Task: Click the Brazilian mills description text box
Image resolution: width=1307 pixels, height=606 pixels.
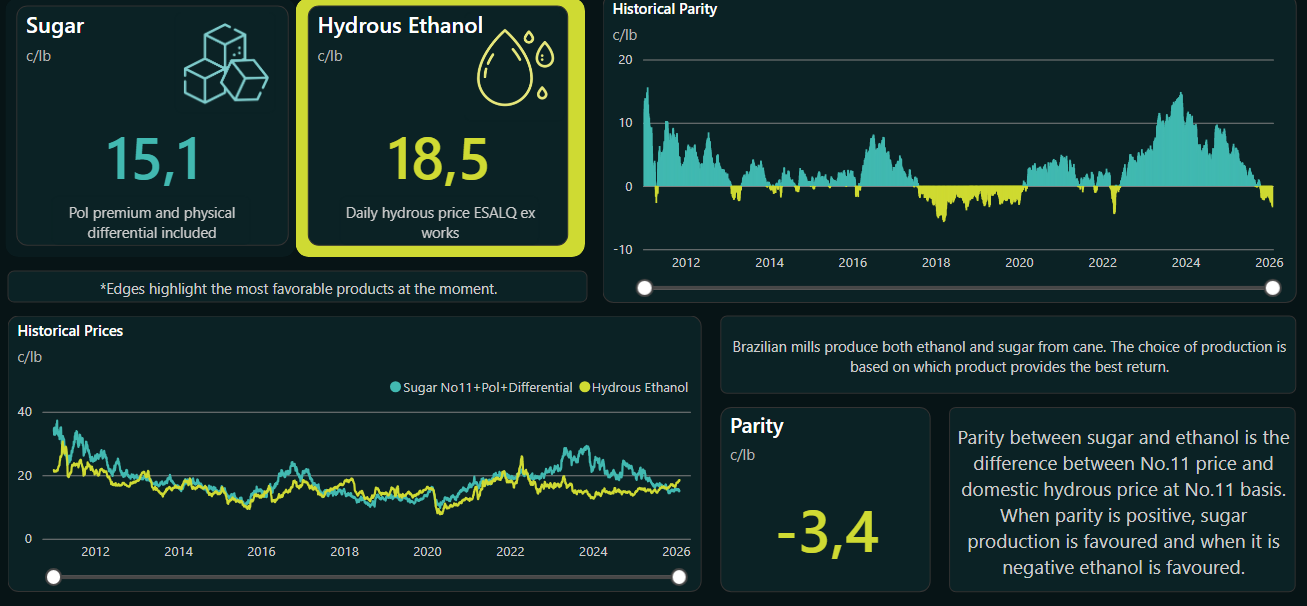Action: tap(1008, 357)
